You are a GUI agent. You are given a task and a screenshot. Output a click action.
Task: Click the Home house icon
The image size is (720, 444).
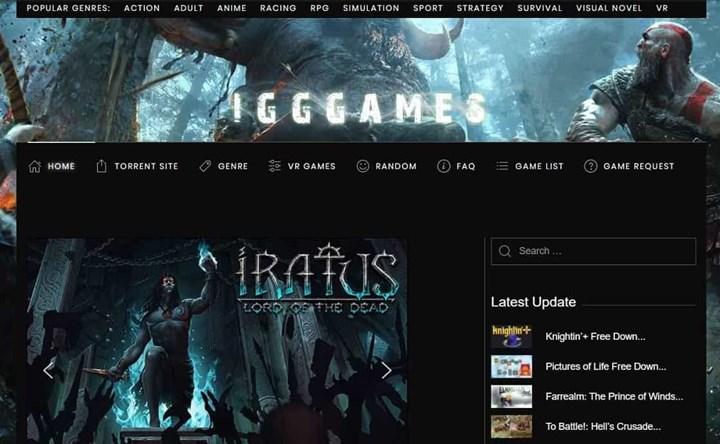pyautogui.click(x=35, y=166)
